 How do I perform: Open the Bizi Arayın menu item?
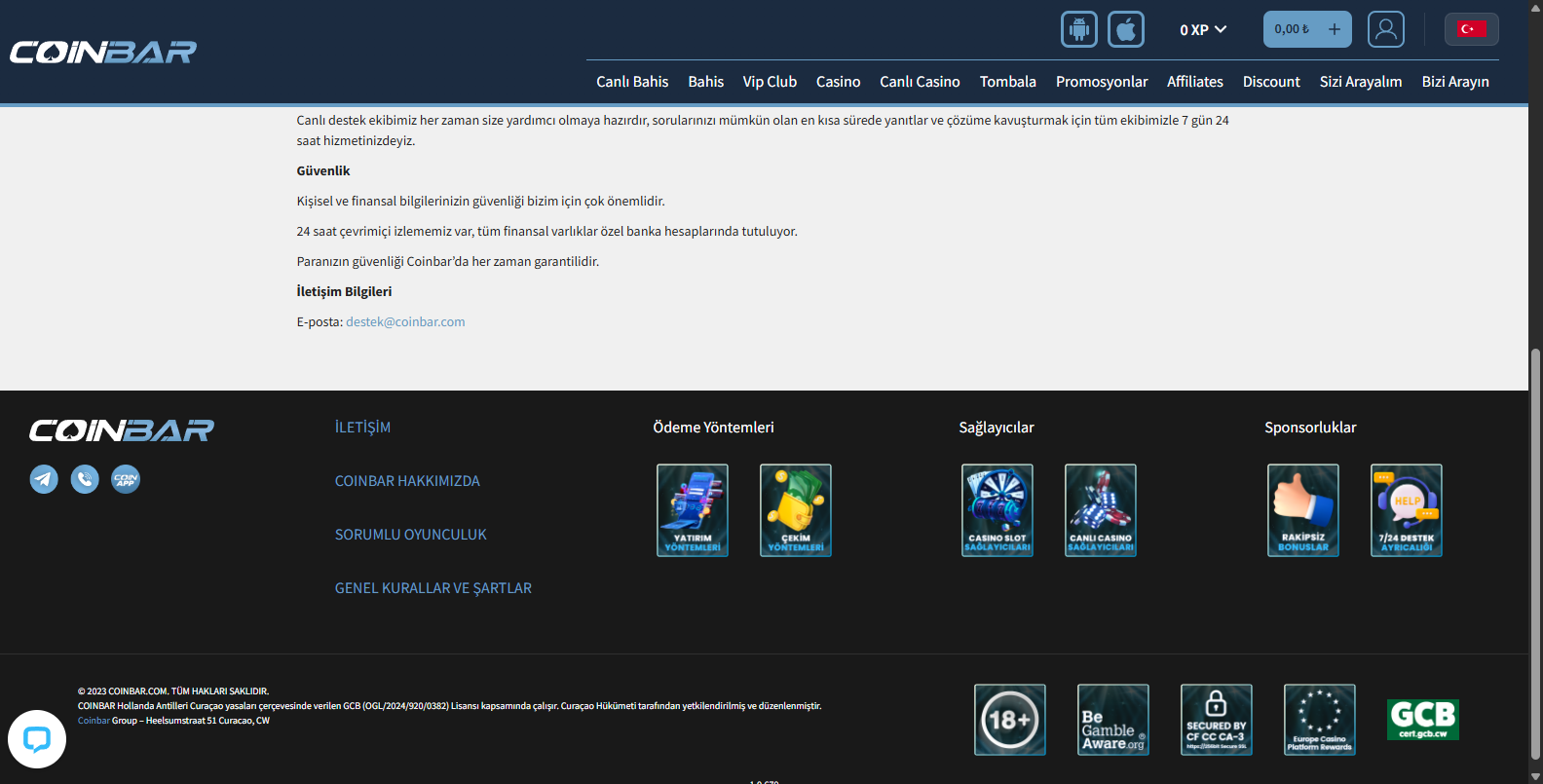click(1455, 82)
